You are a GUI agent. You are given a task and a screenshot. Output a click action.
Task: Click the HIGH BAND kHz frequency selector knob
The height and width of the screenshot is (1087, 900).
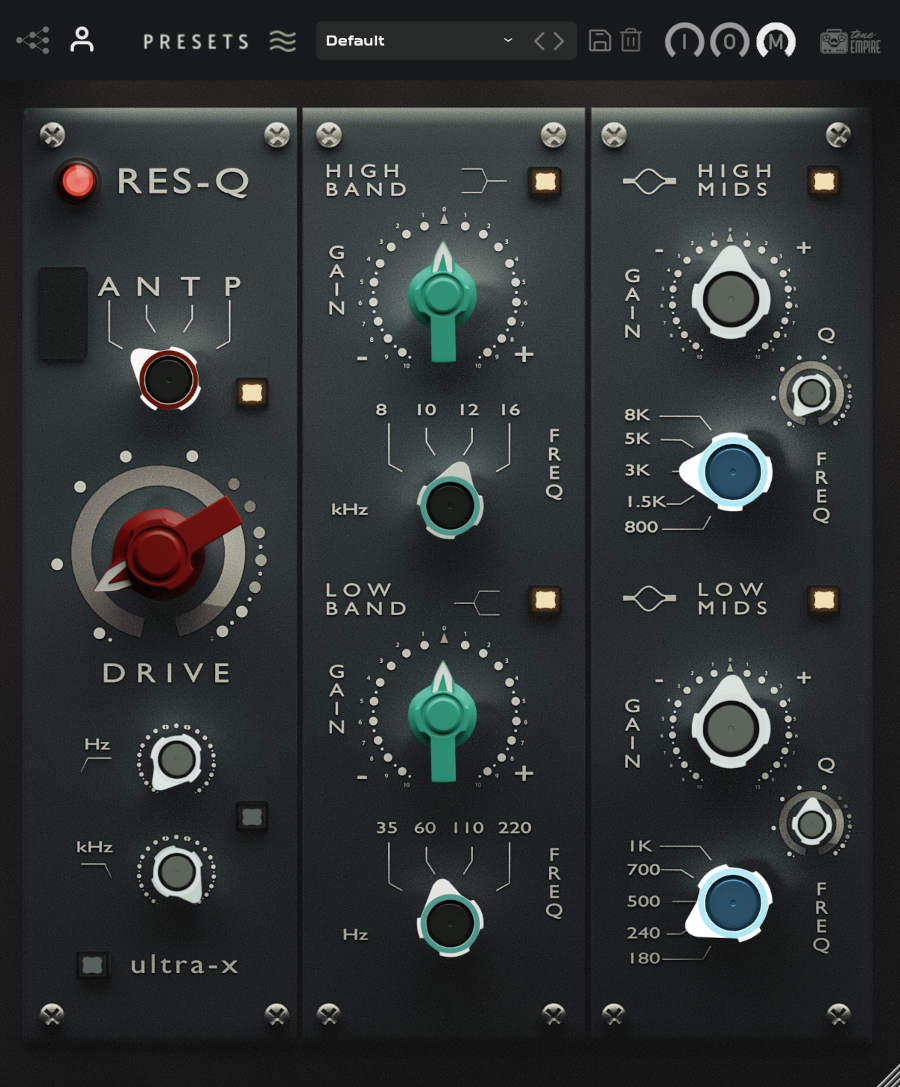point(450,504)
